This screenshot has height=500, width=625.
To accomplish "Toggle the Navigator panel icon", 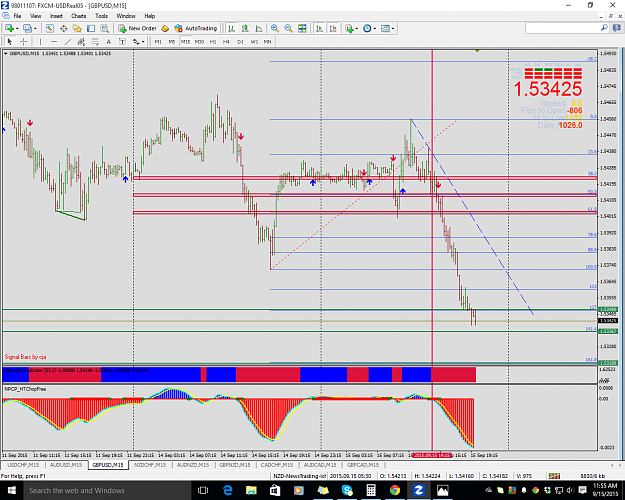I will point(77,28).
